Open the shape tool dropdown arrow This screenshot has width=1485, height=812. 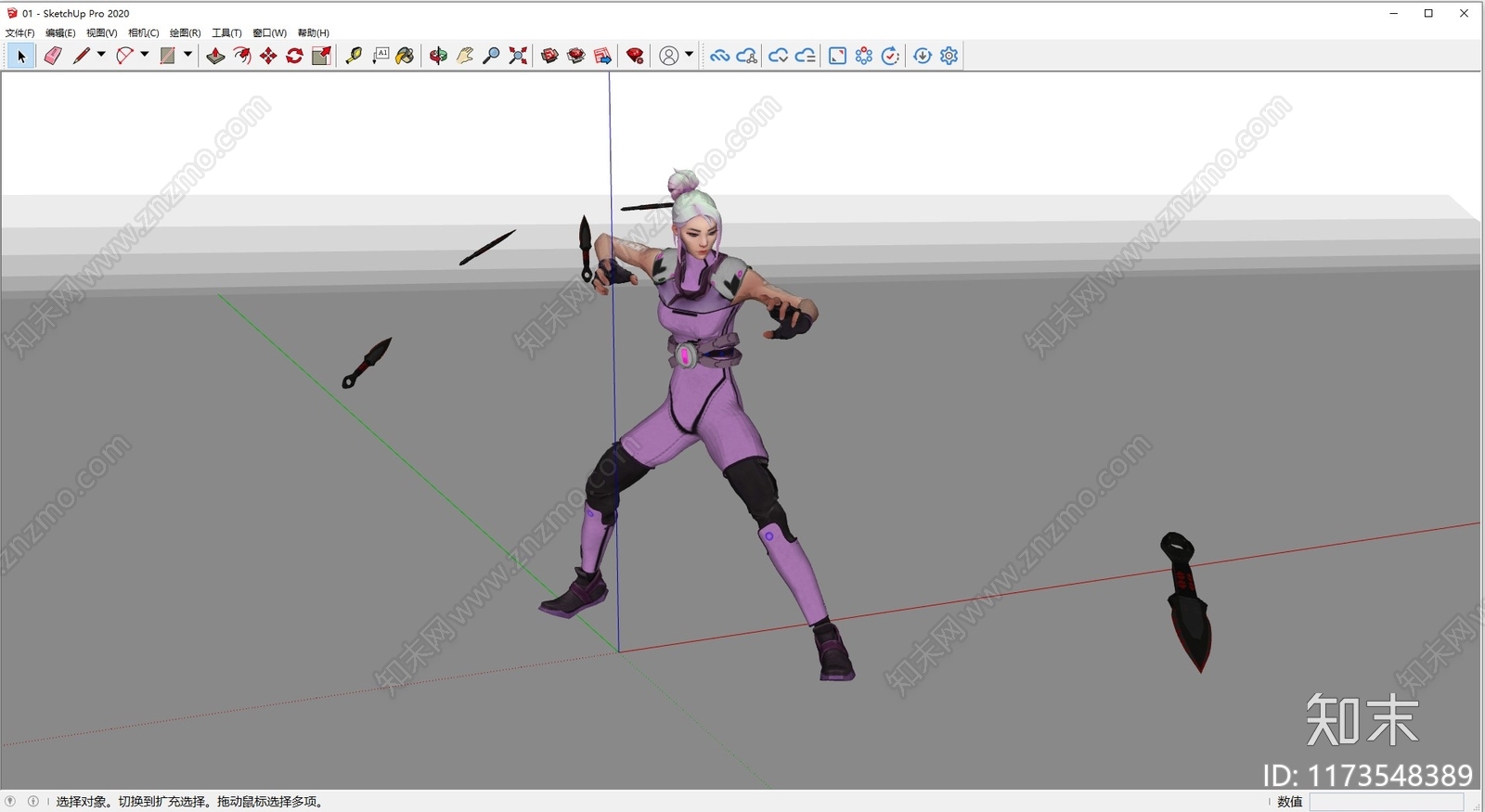click(x=187, y=55)
